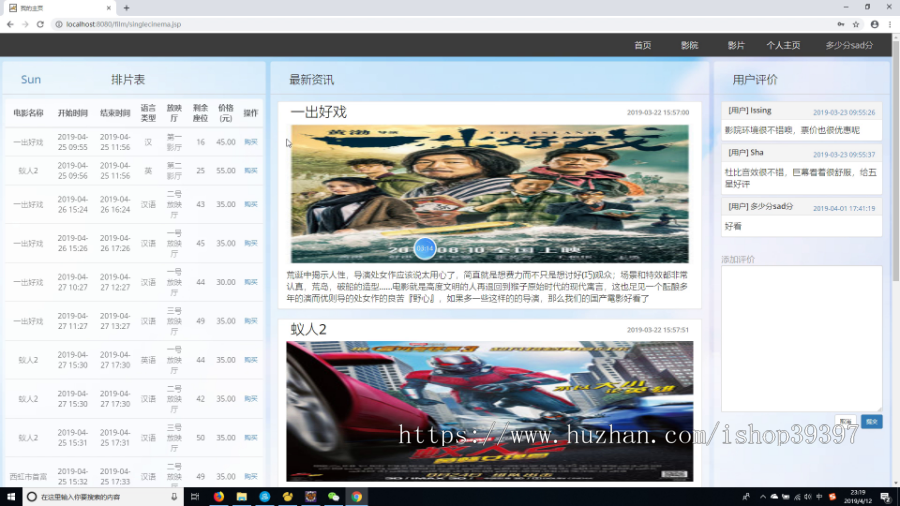Open Task View on the taskbar
Screen dimensions: 900x506
195,497
